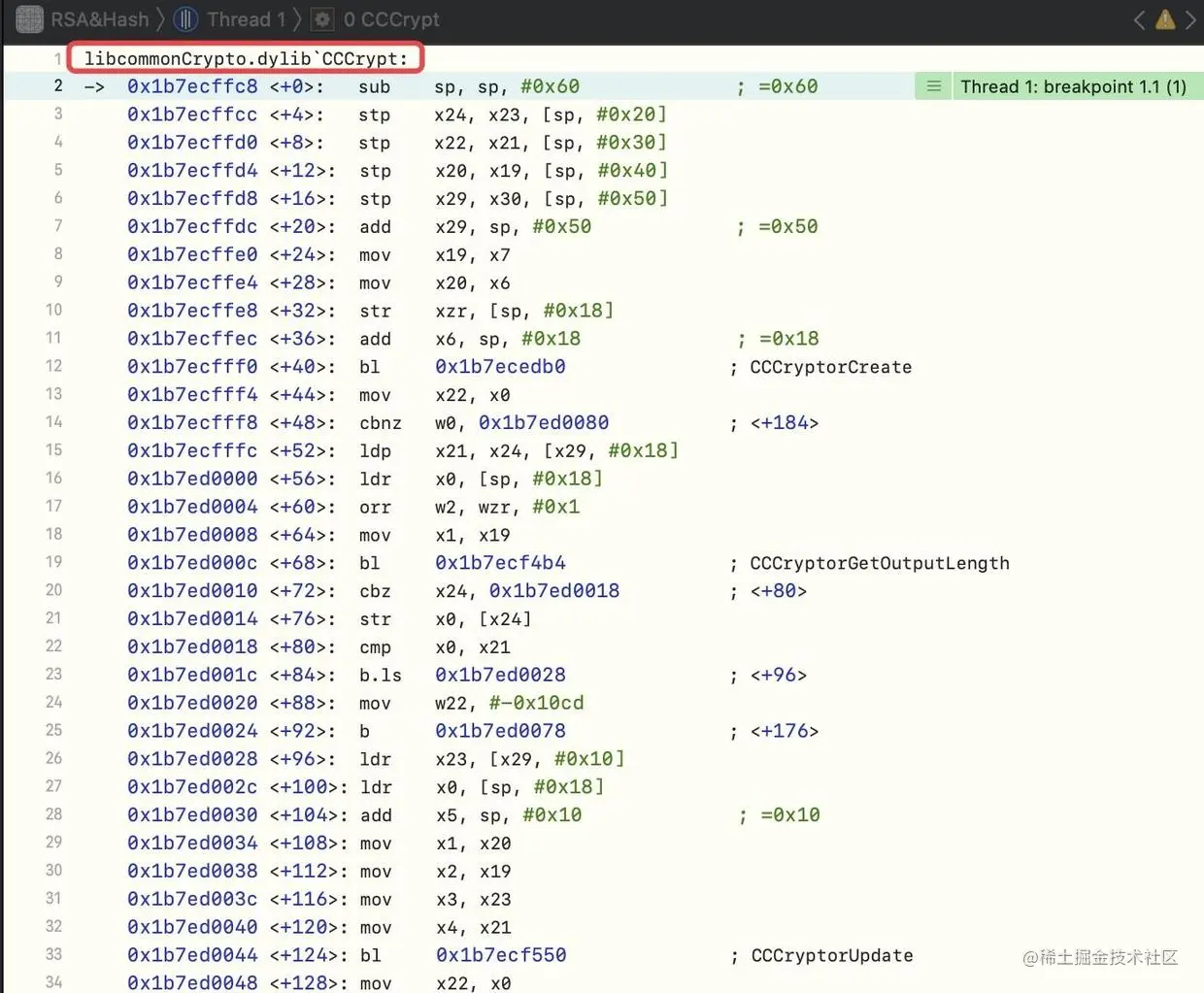This screenshot has height=993, width=1204.
Task: Open the Thread 1 jump bar item
Action: 246,18
